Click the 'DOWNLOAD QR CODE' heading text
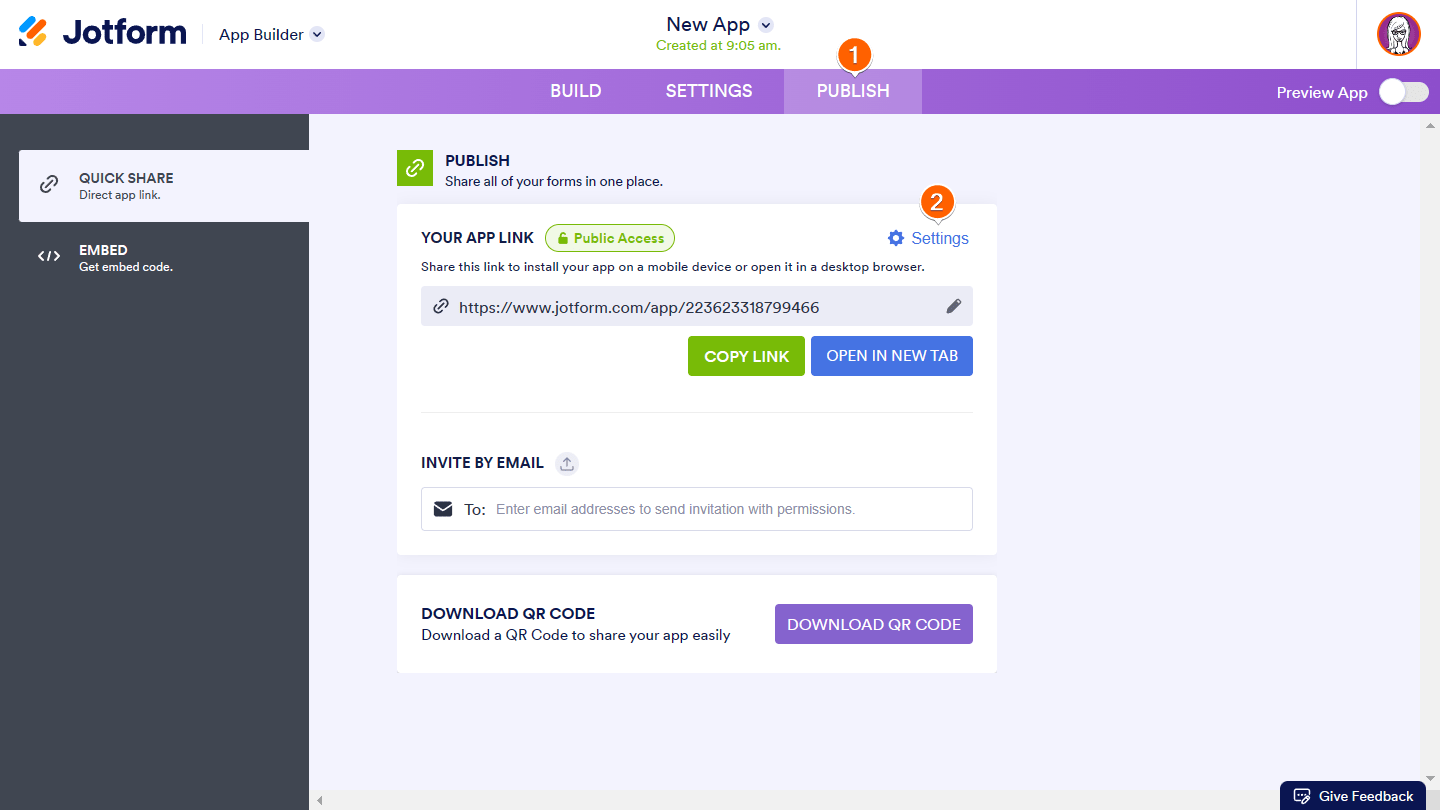Viewport: 1440px width, 810px height. coord(508,614)
